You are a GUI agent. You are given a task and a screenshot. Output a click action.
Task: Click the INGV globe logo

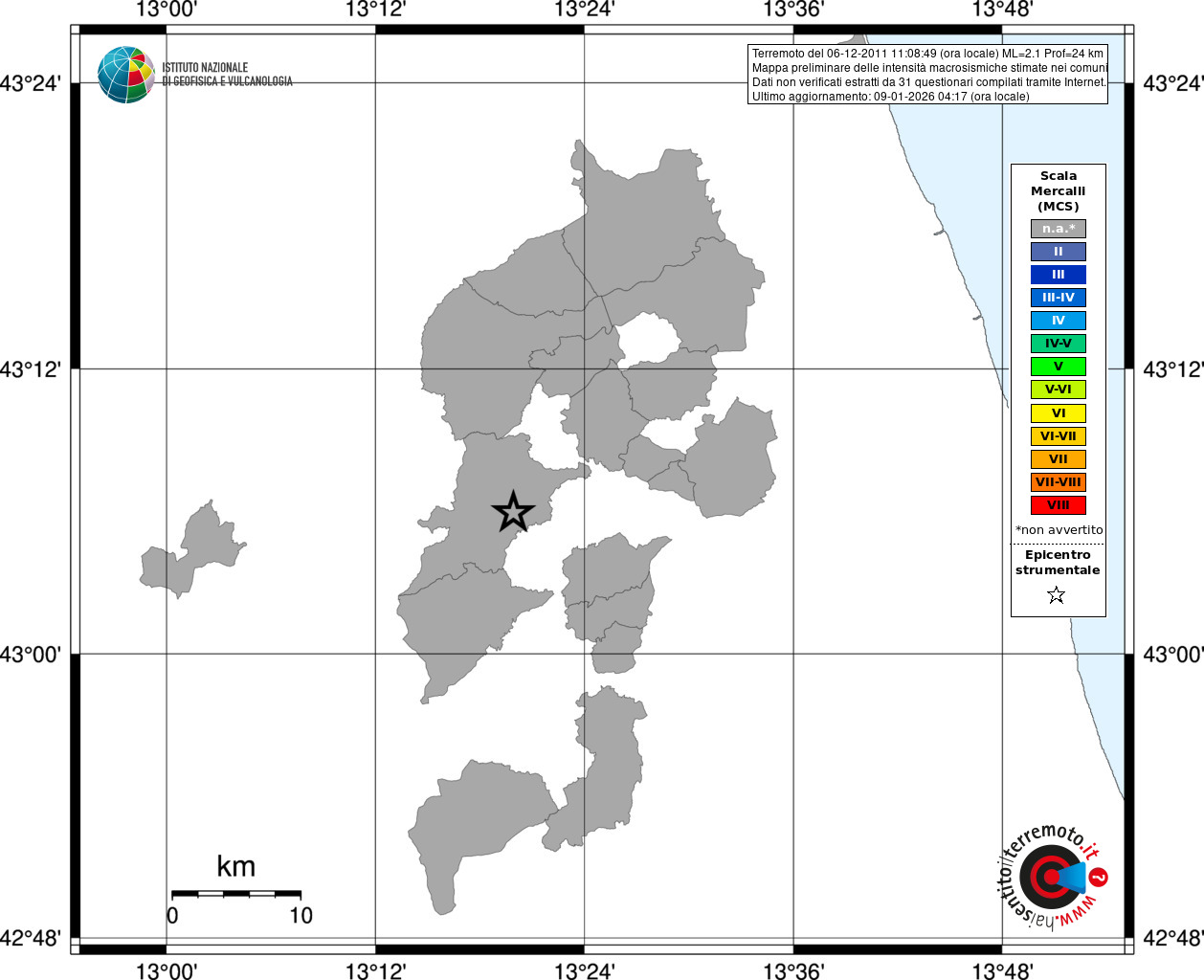[125, 75]
